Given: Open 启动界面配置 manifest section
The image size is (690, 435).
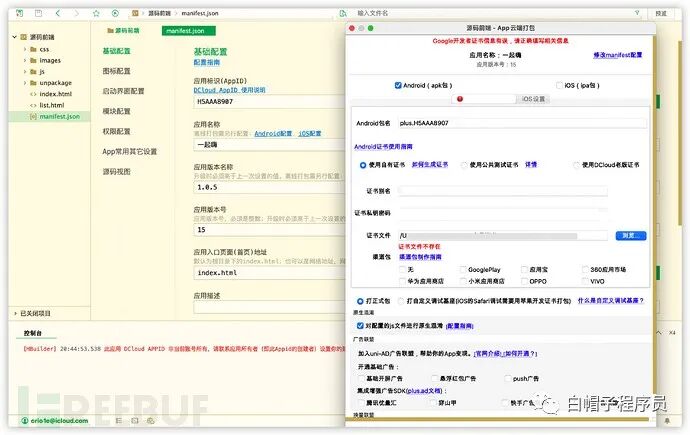Looking at the screenshot, I should click(x=123, y=91).
